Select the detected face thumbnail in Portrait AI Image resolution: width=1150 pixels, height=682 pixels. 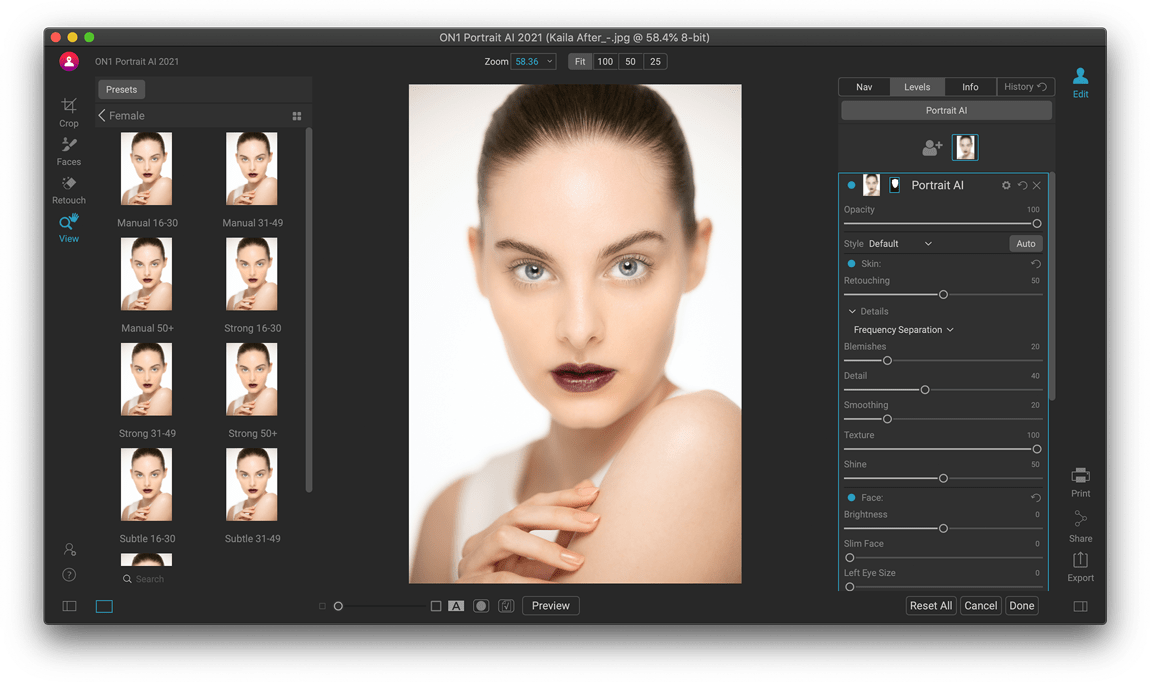965,147
